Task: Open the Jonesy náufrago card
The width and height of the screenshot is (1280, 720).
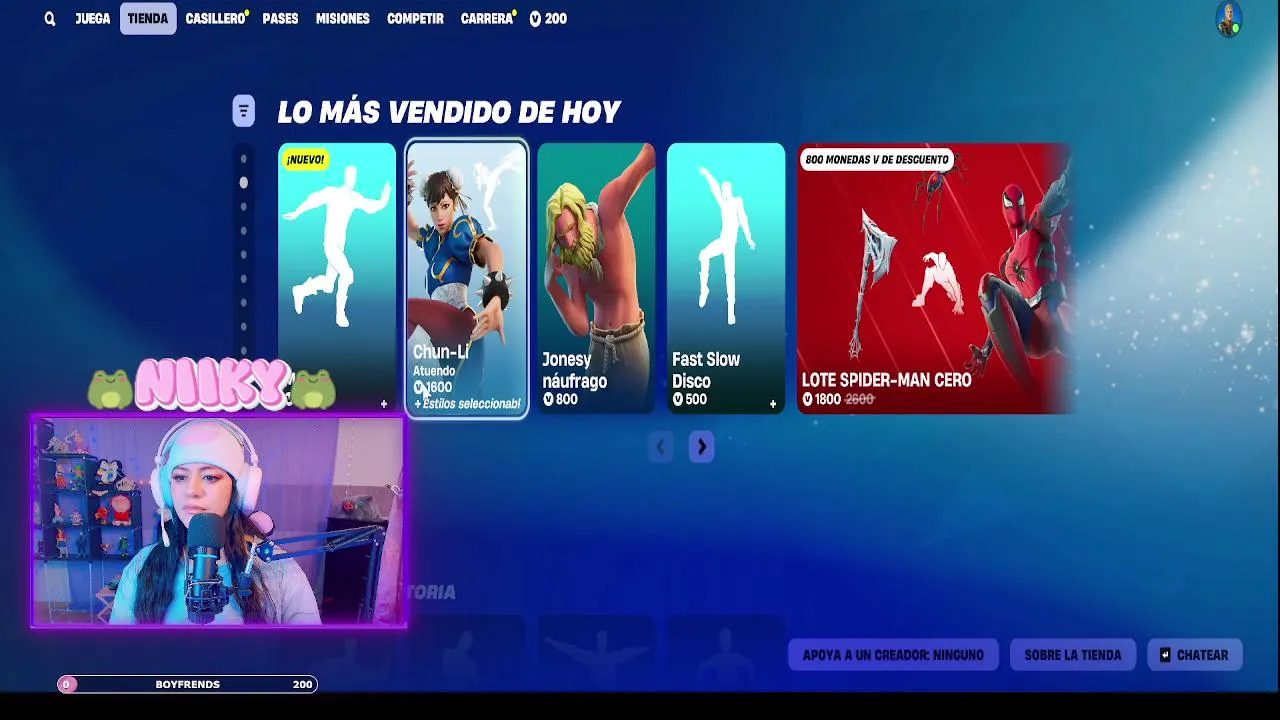Action: point(596,278)
